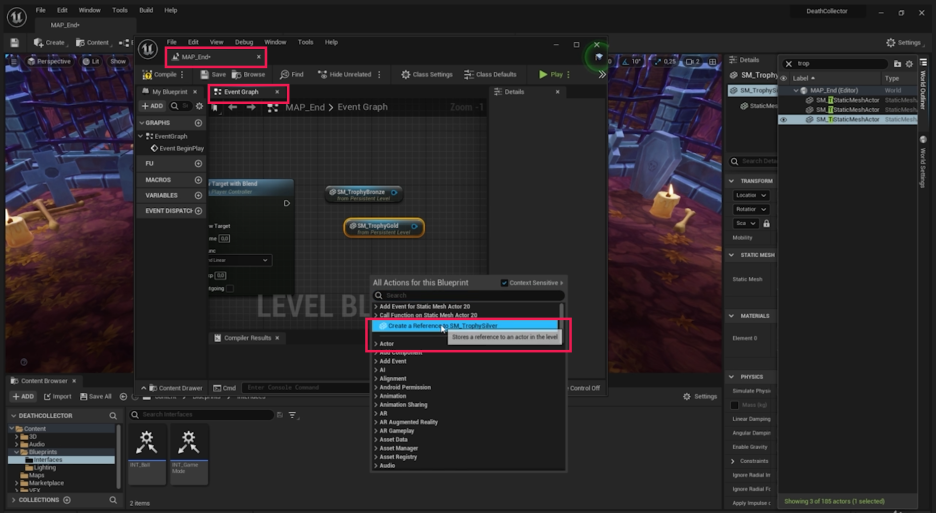Open My Blueprint settings gear

coord(199,106)
